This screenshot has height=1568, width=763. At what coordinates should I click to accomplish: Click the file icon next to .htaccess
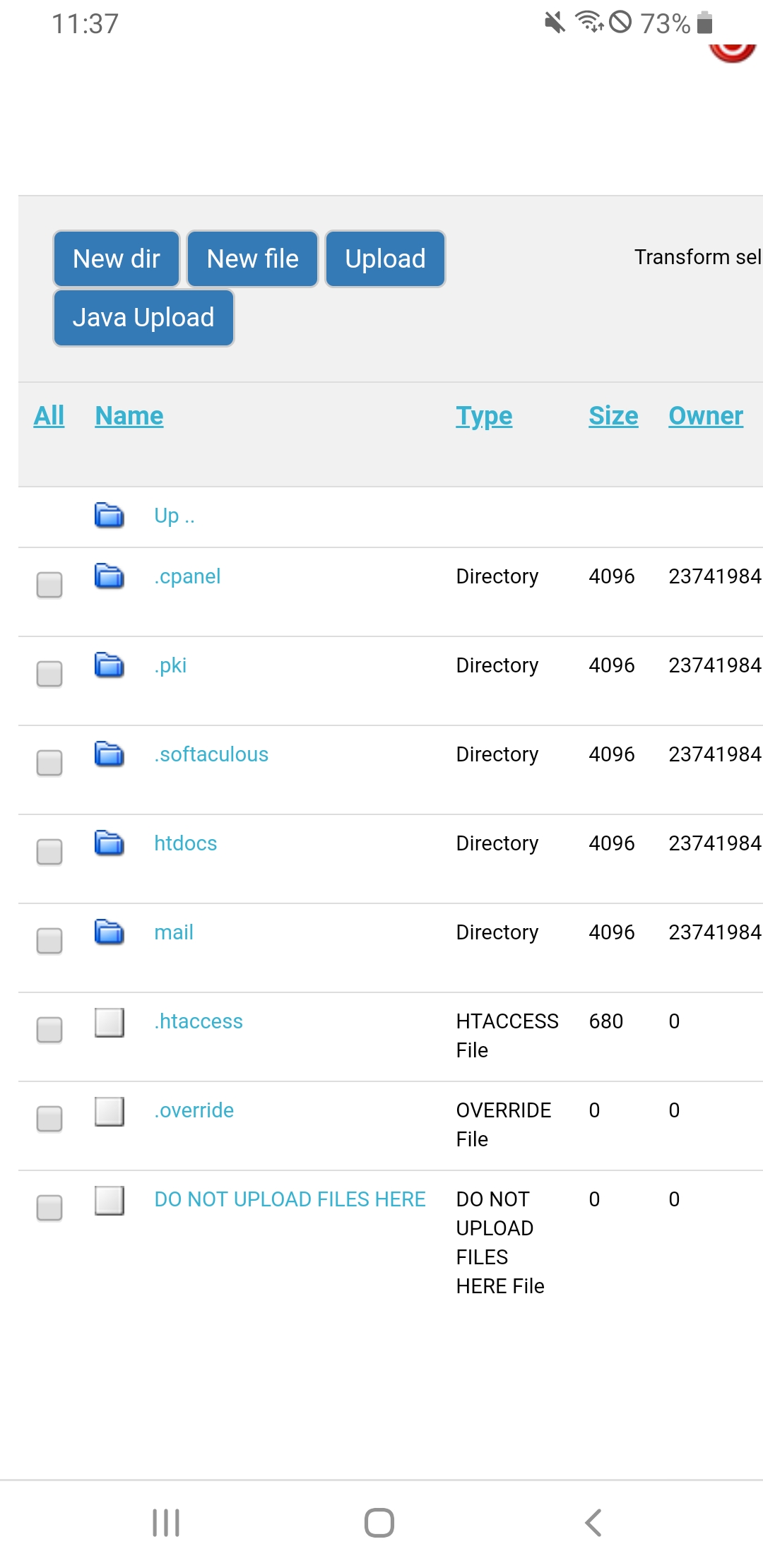coord(110,1022)
